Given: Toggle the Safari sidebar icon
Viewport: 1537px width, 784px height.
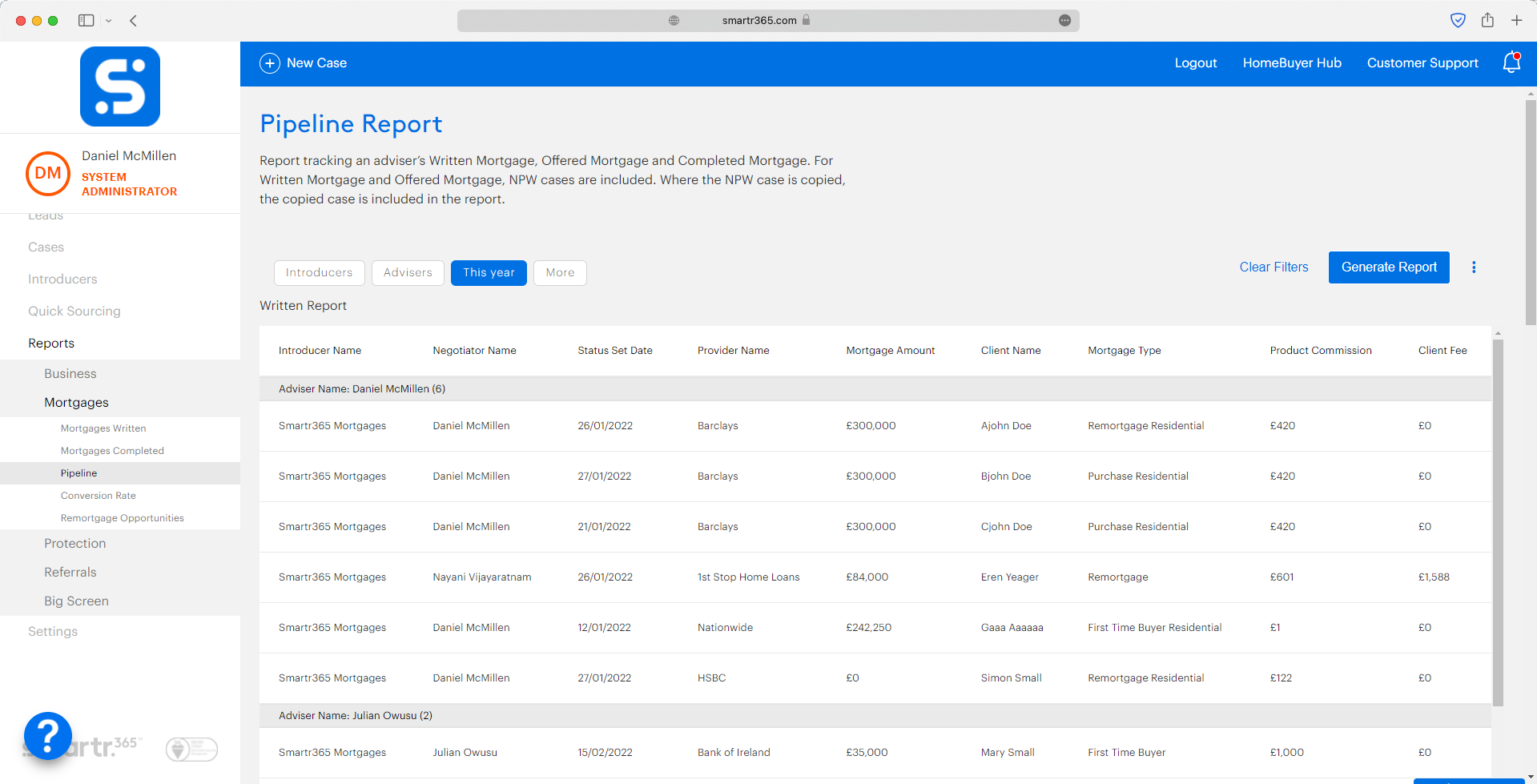Looking at the screenshot, I should coord(86,21).
